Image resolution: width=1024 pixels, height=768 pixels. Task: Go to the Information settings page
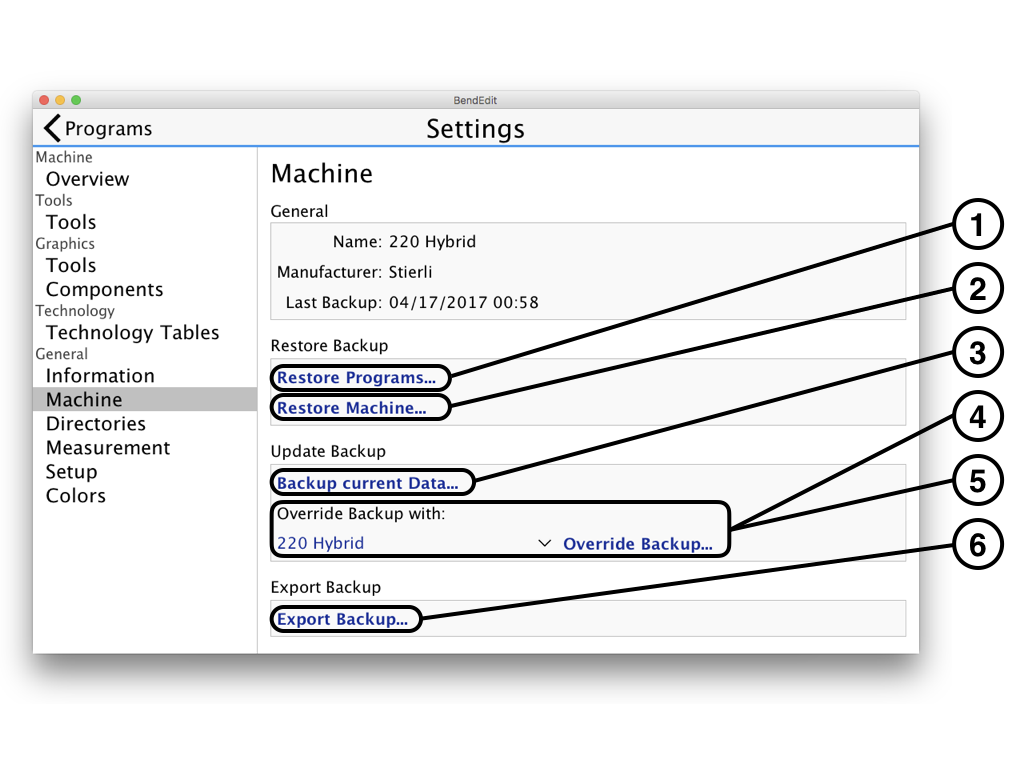coord(100,376)
